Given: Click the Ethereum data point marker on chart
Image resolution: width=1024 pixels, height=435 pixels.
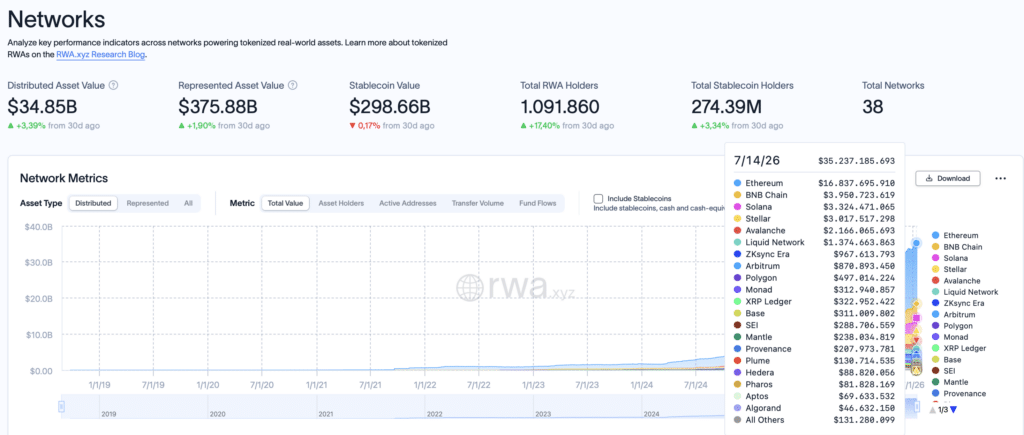Looking at the screenshot, I should pyautogui.click(x=916, y=243).
